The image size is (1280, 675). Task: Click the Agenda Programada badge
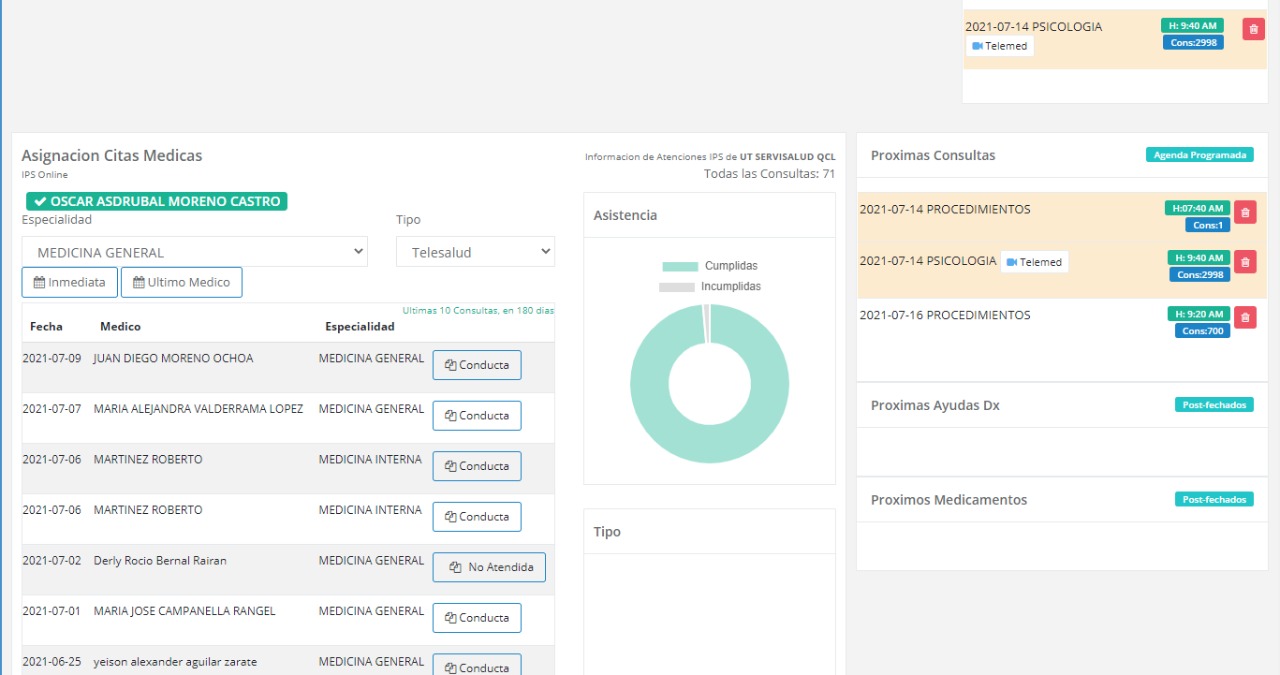(x=1199, y=155)
